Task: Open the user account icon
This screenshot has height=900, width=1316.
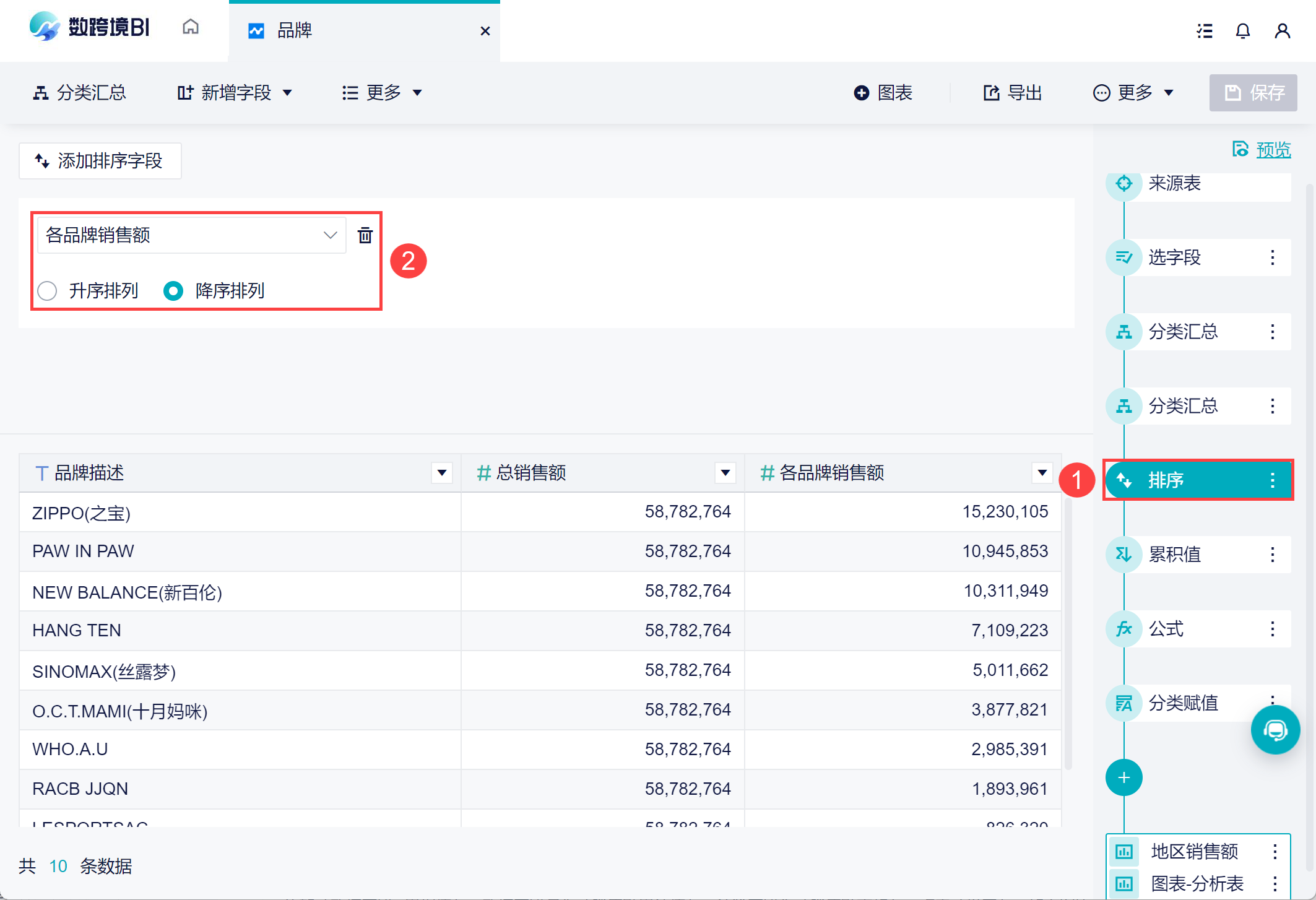Action: coord(1282,30)
